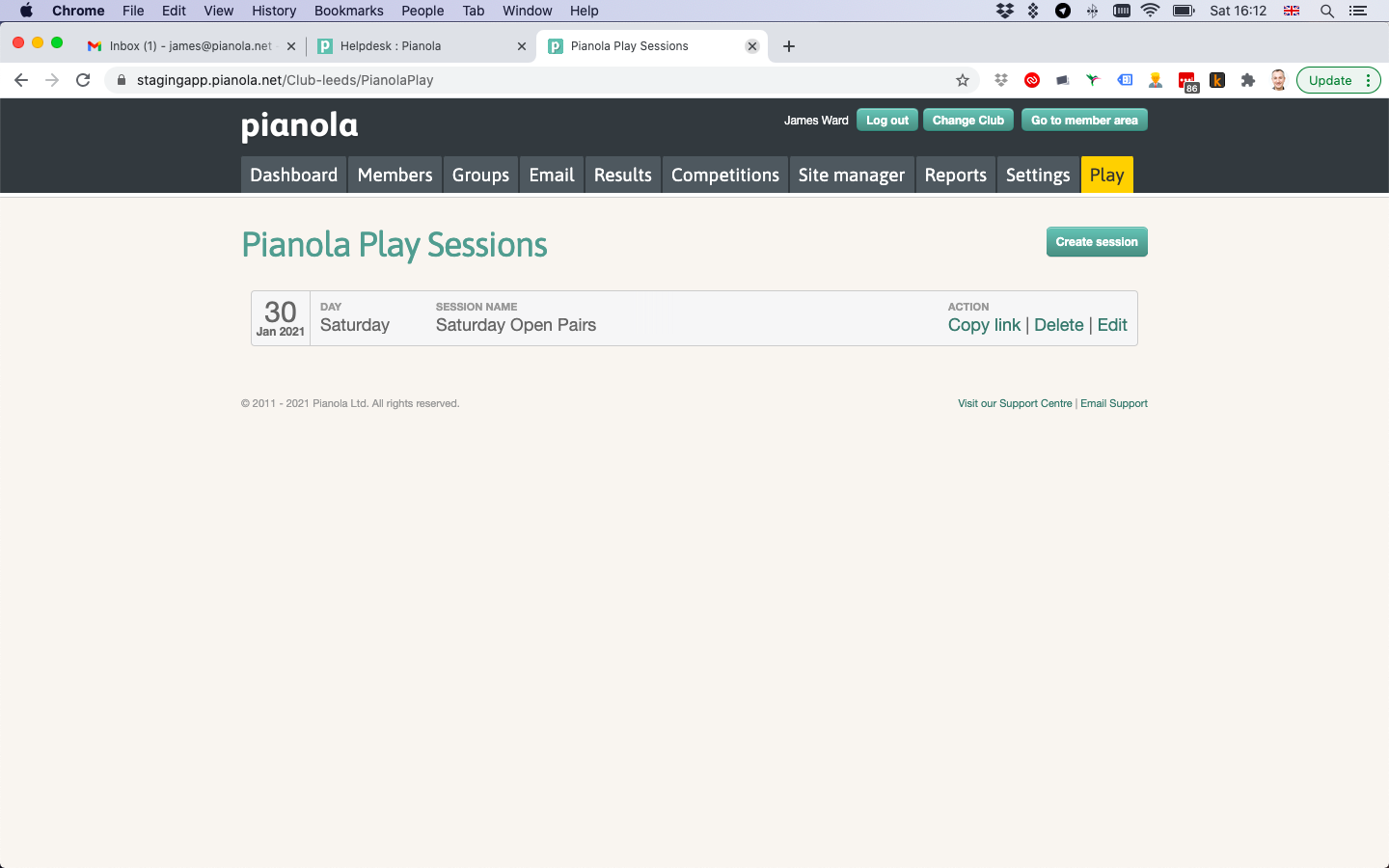Go back using the browser back arrow

click(21, 80)
